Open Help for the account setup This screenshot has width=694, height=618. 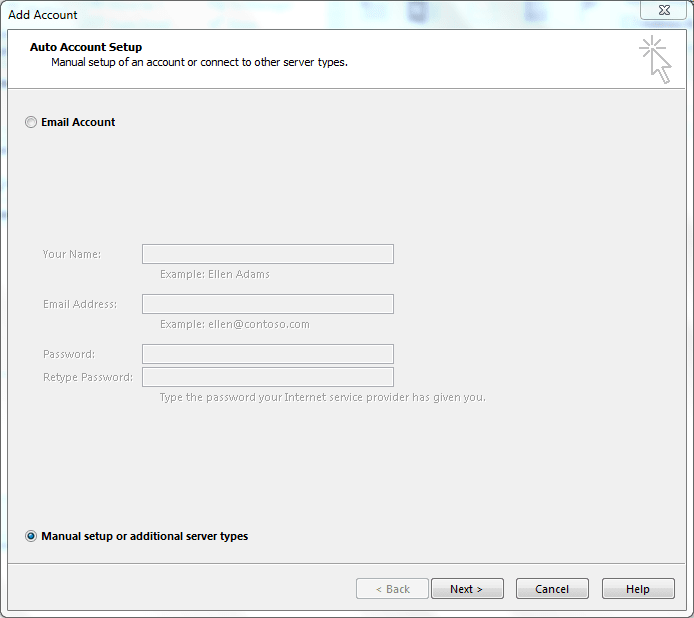638,589
